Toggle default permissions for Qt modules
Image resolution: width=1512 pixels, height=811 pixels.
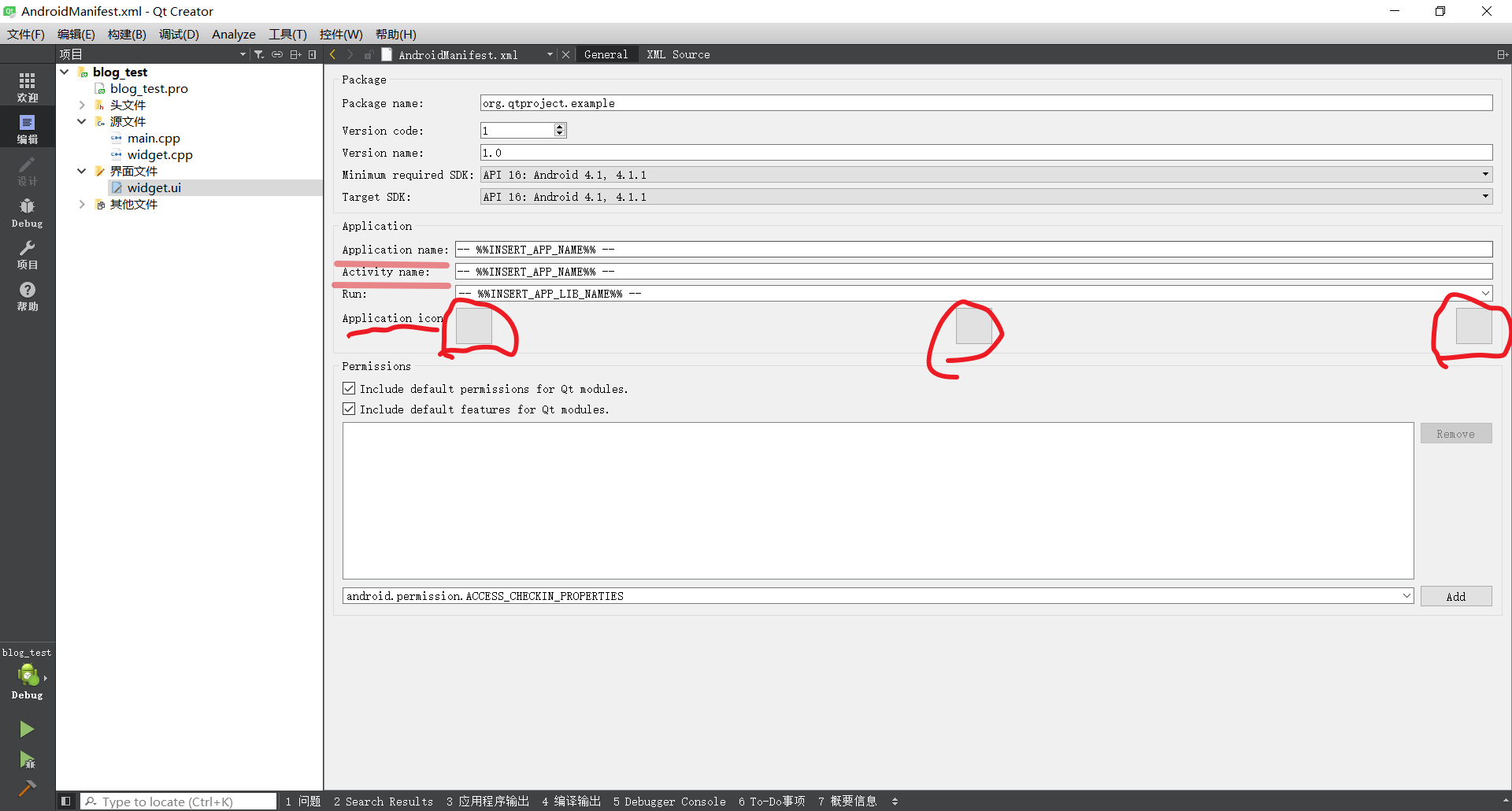[x=349, y=389]
